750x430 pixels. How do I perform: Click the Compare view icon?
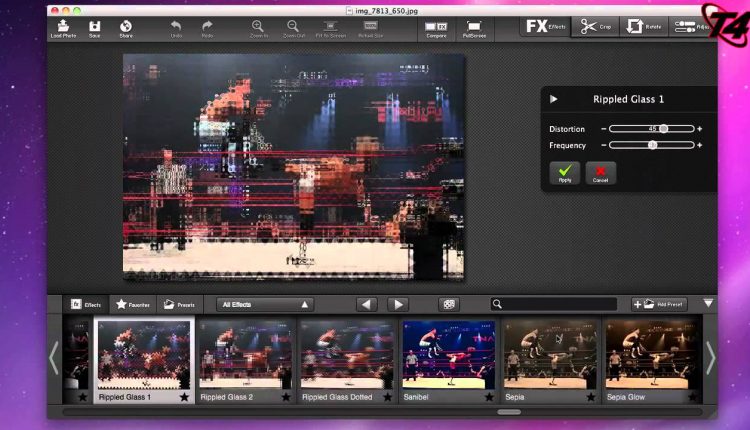tap(436, 29)
